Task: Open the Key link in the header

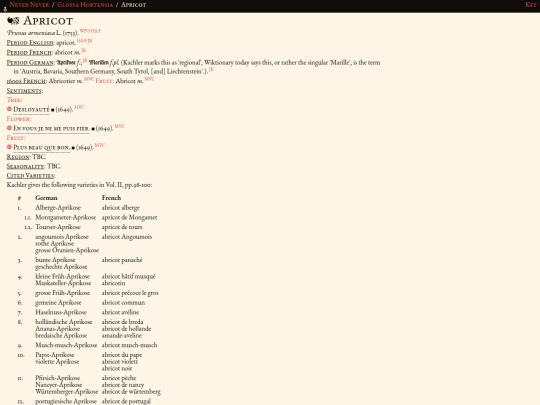Action: [530, 4]
